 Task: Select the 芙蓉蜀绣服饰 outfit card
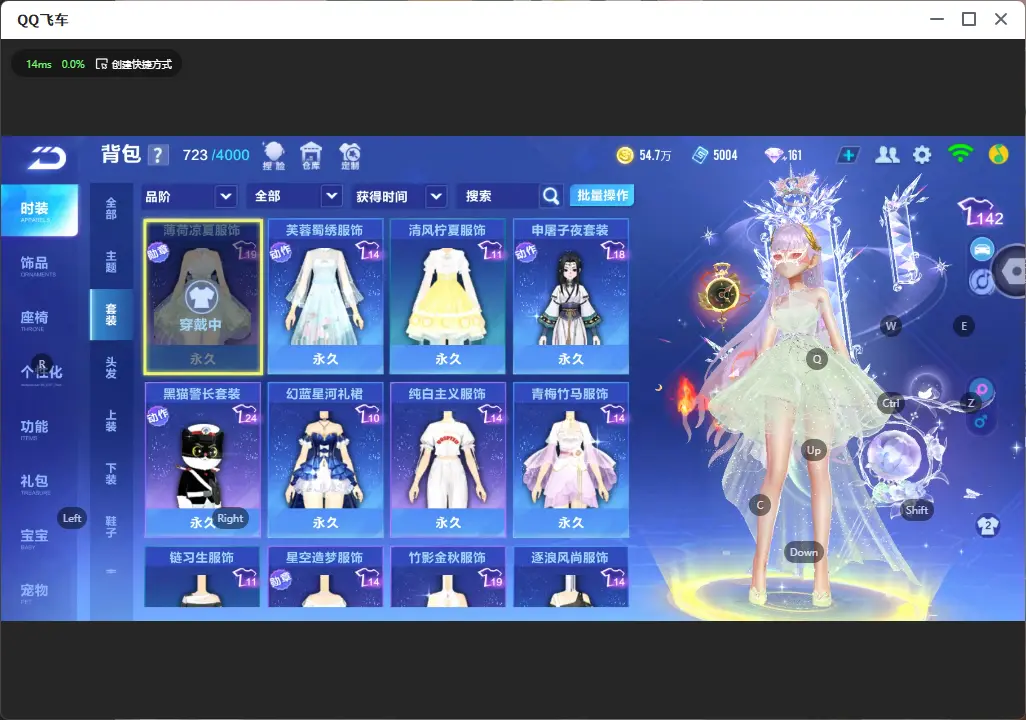(x=325, y=297)
